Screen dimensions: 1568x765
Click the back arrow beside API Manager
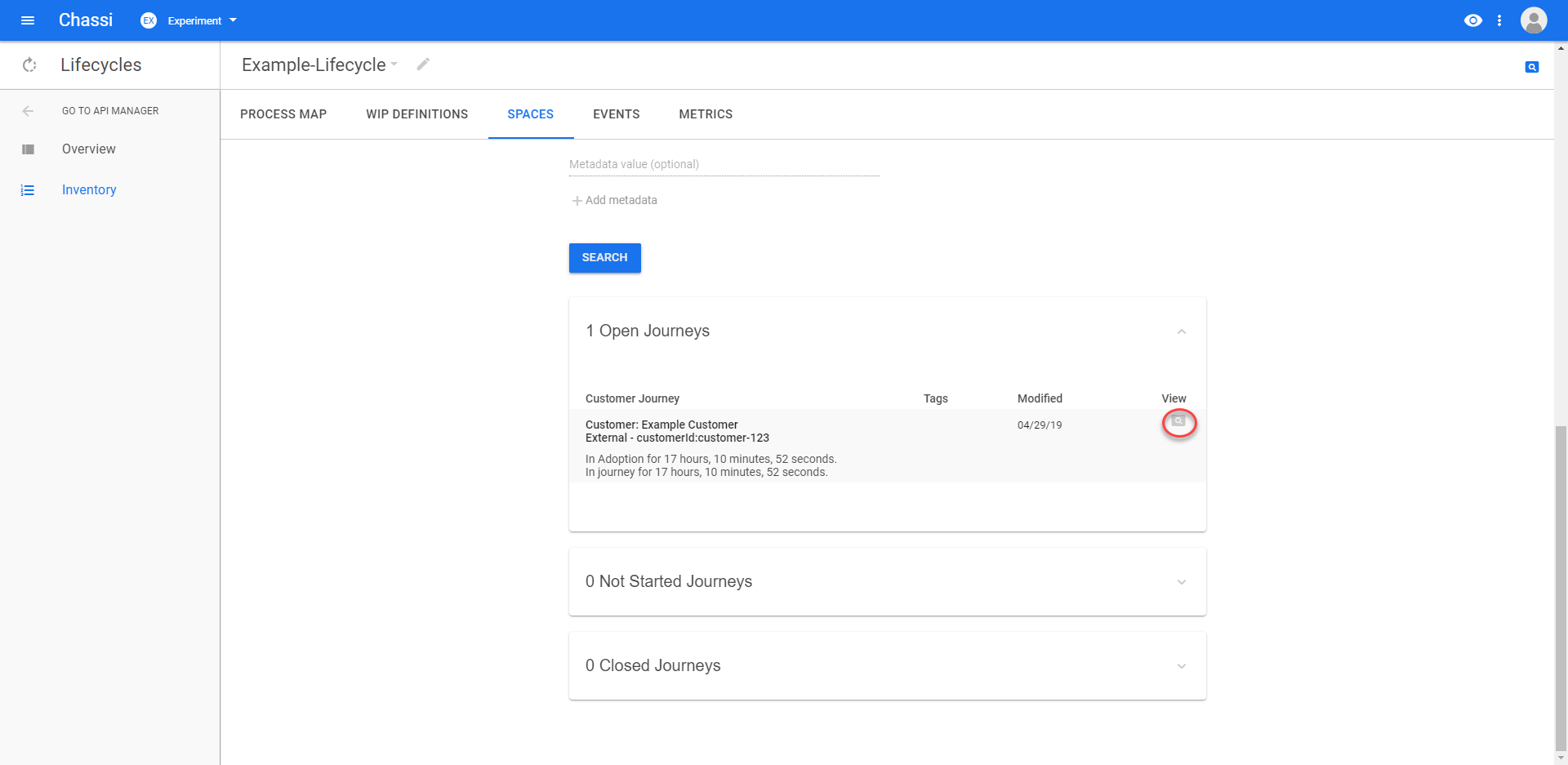click(28, 111)
